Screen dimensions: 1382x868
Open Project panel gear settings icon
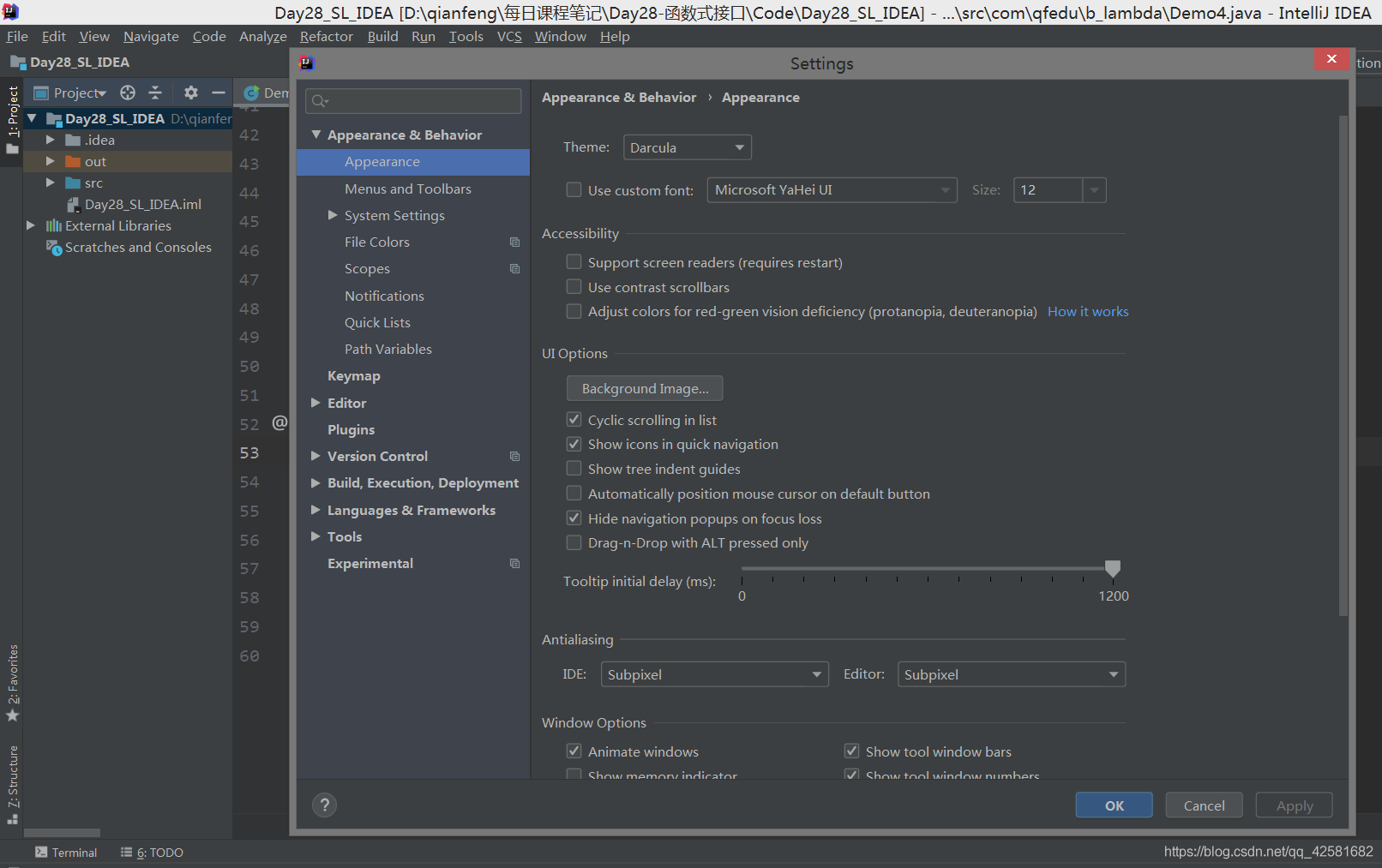pos(191,93)
